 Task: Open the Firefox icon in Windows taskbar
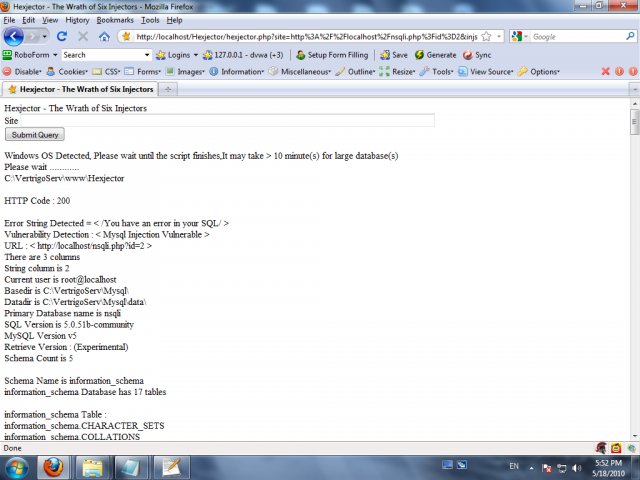click(x=53, y=467)
